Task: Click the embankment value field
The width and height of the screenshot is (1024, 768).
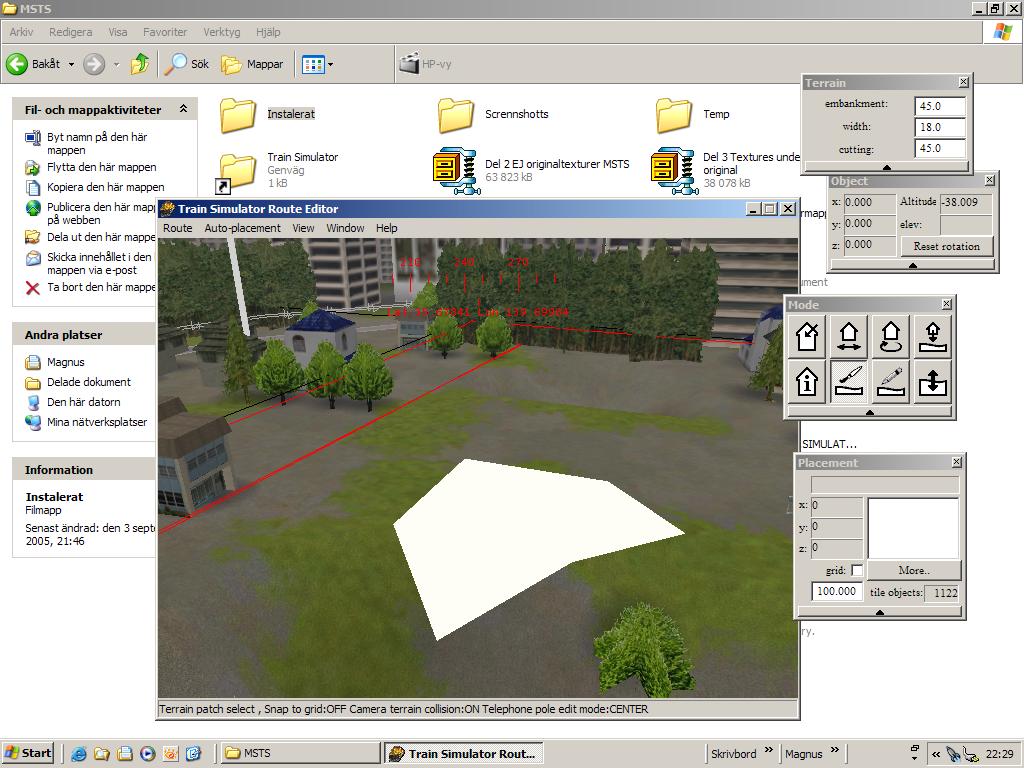Action: point(939,106)
